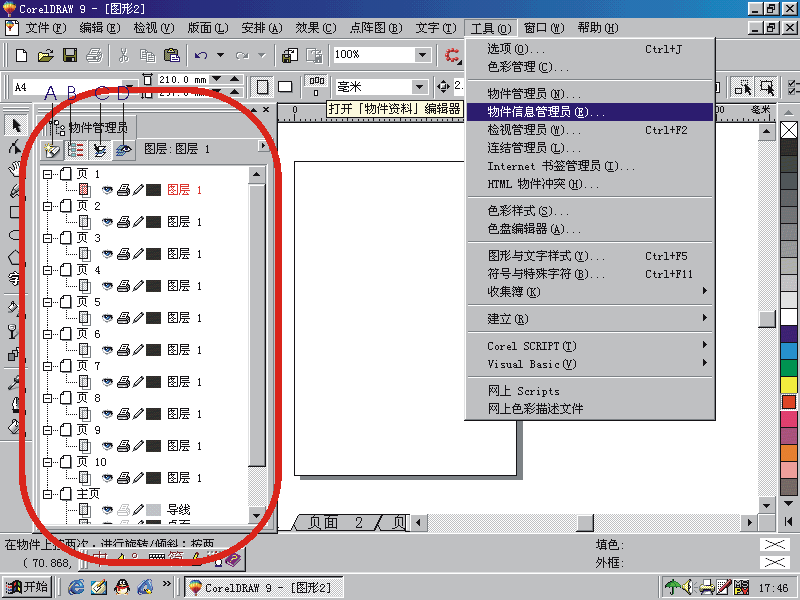Pick the green swatch in the palette
800x600 pixels.
click(x=789, y=368)
